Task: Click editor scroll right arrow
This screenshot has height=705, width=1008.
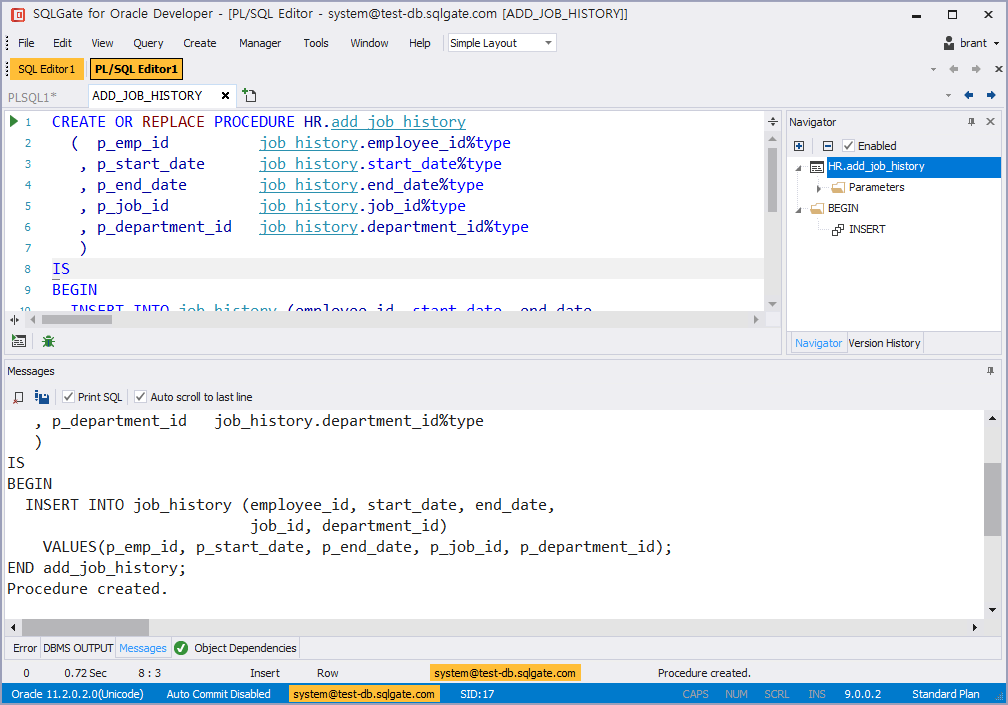Action: tap(756, 319)
